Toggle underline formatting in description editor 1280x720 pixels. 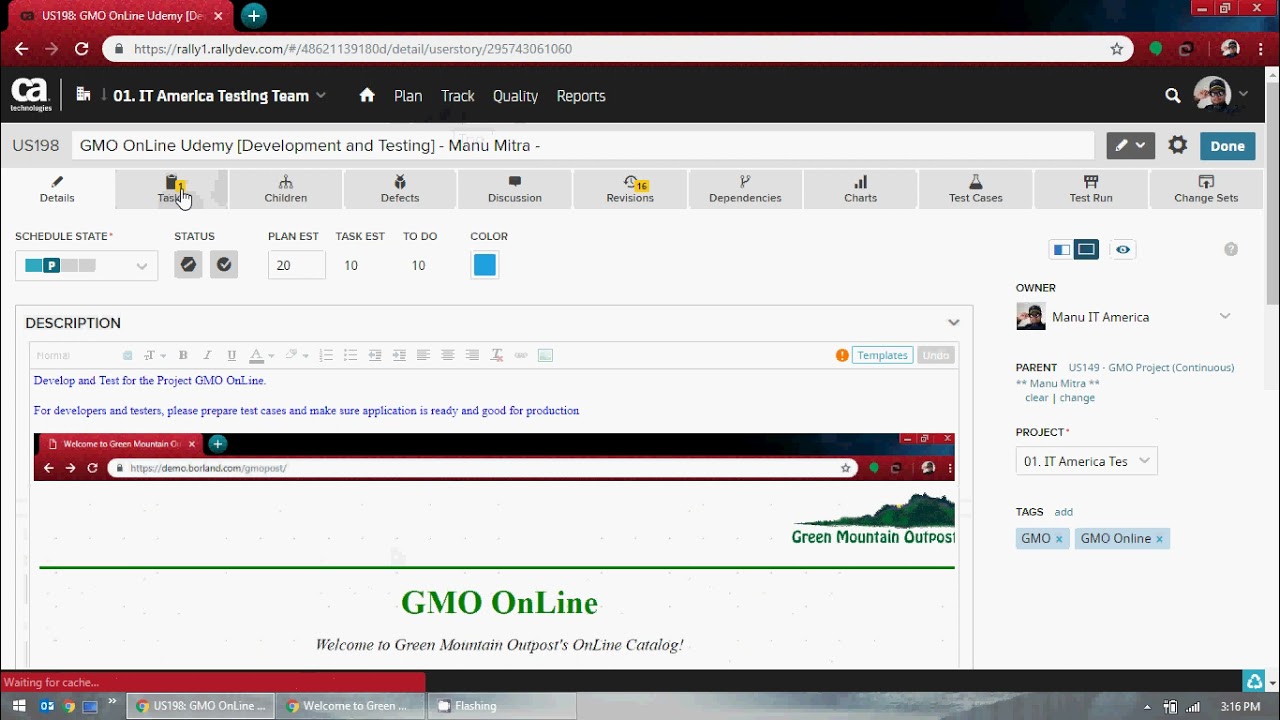coord(231,355)
